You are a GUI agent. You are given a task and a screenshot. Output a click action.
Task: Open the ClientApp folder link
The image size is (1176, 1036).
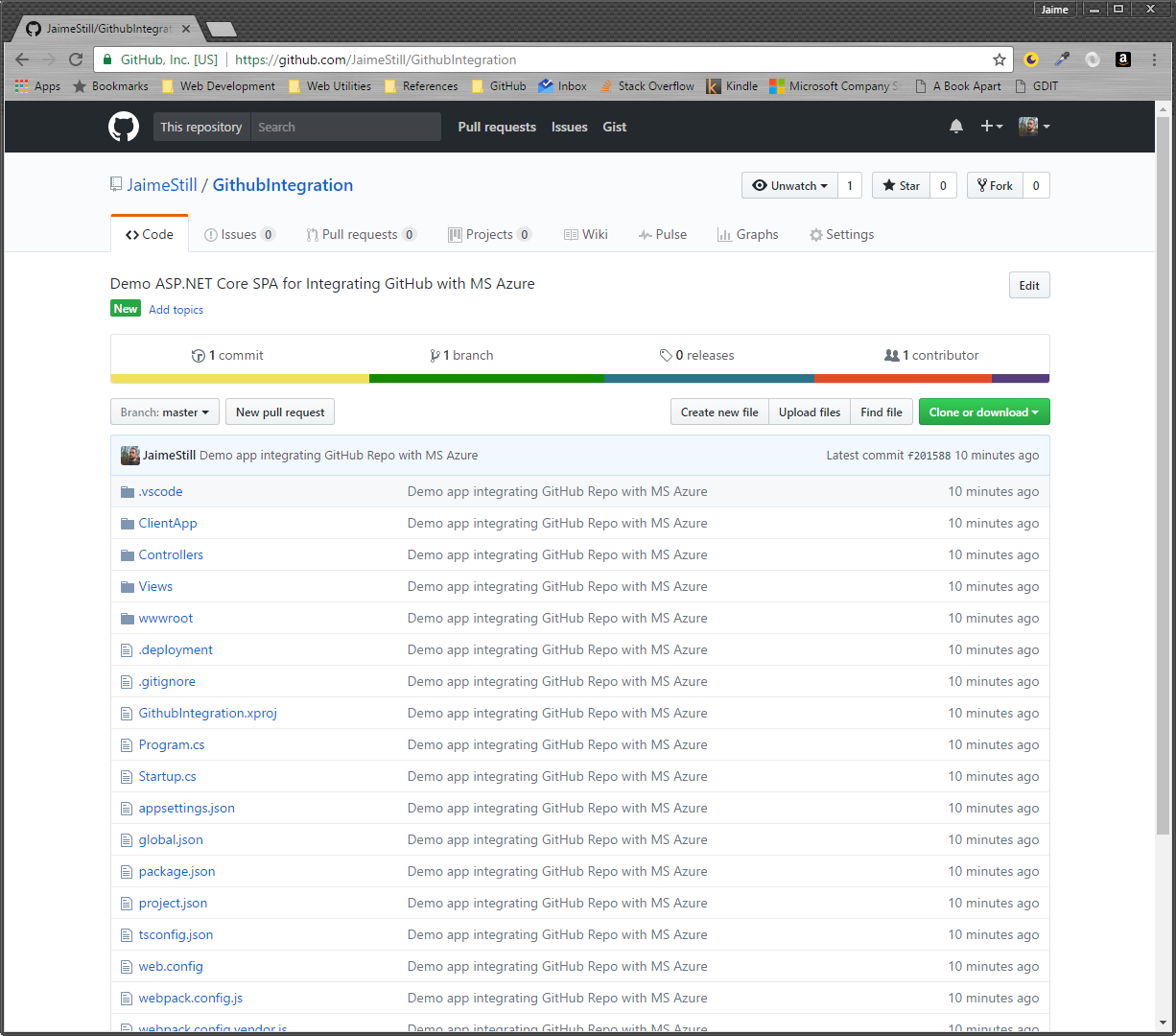tap(168, 524)
